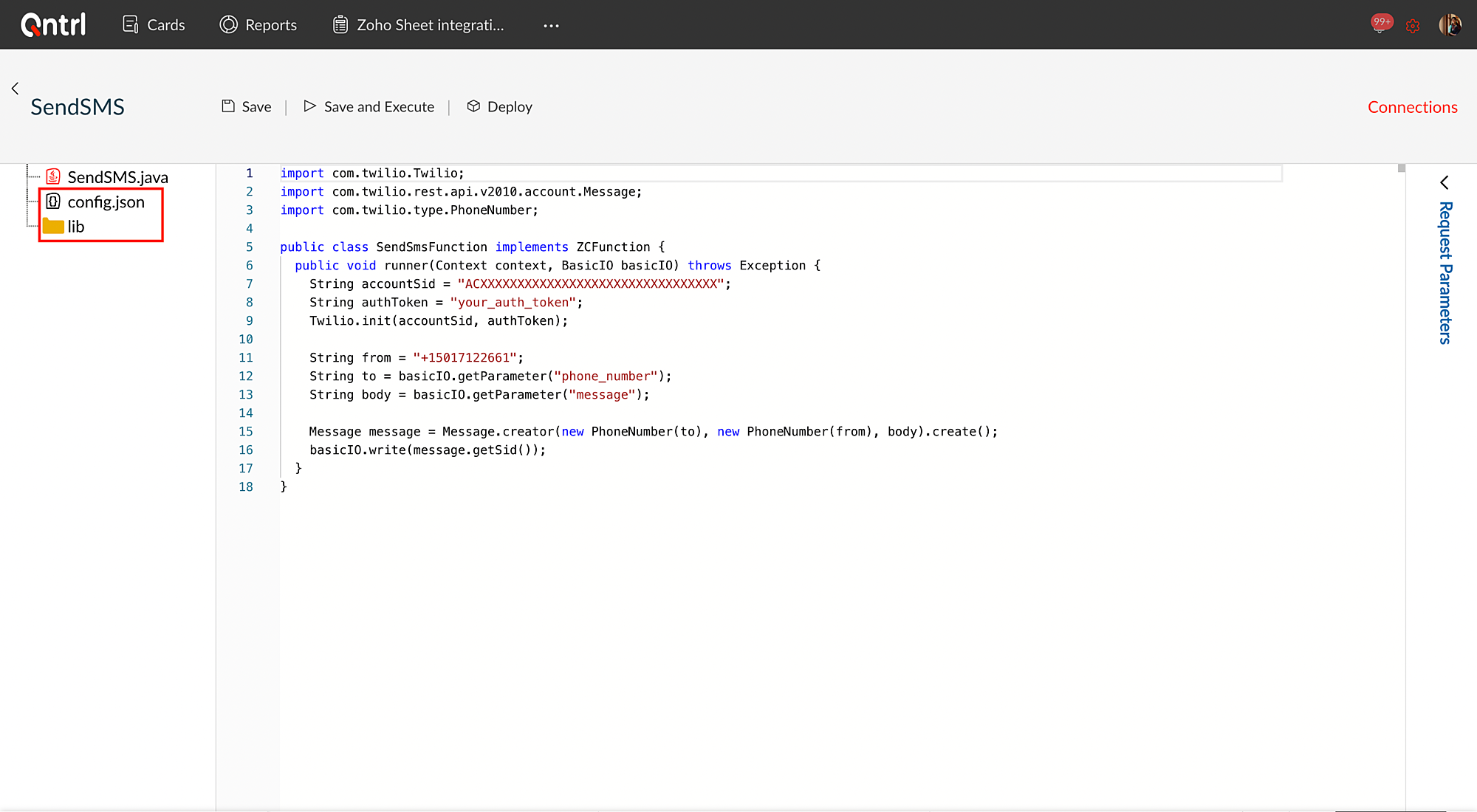This screenshot has width=1477, height=812.
Task: Open the lib folder
Action: pos(64,226)
